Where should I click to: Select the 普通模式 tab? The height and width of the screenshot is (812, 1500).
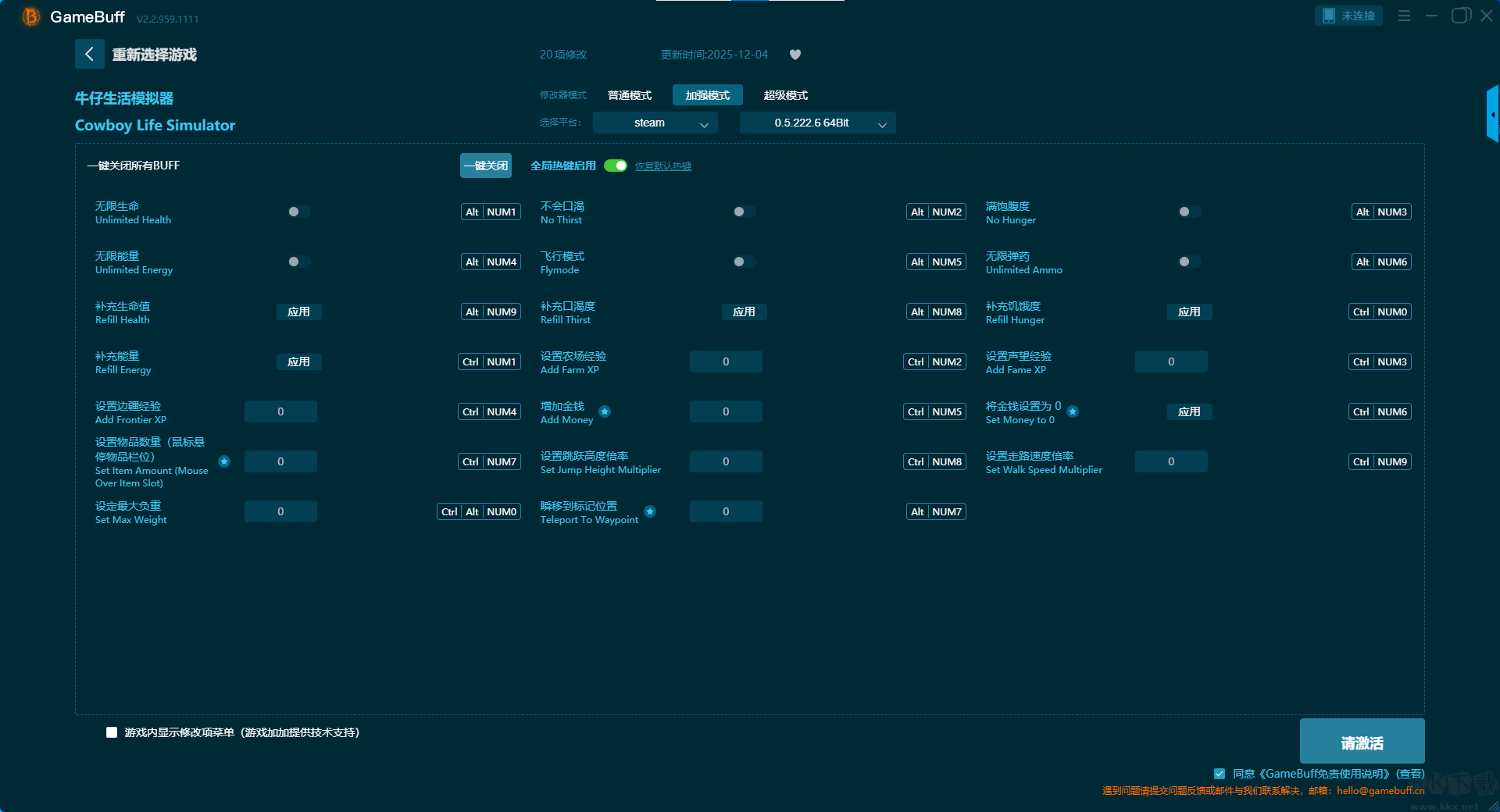coord(630,95)
